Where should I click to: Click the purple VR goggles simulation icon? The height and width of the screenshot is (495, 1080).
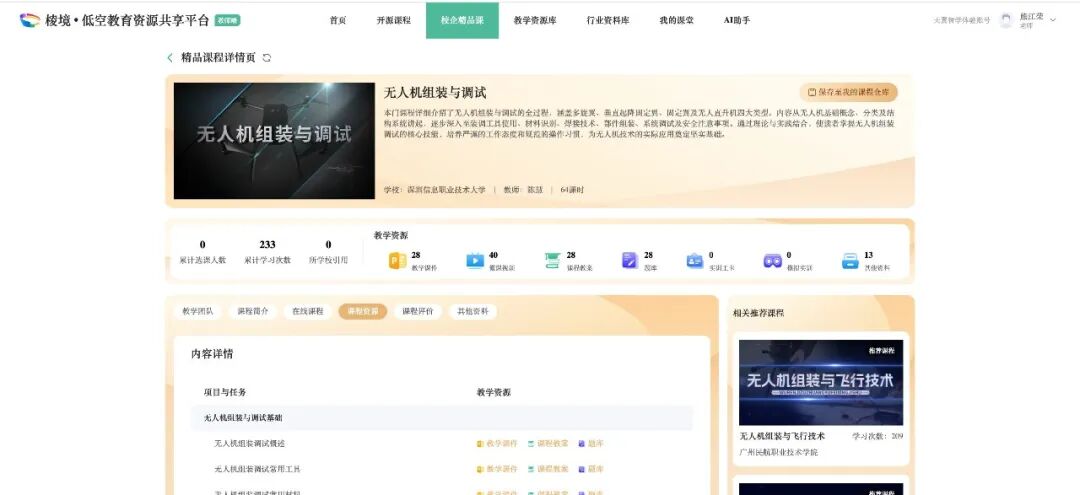(x=772, y=261)
